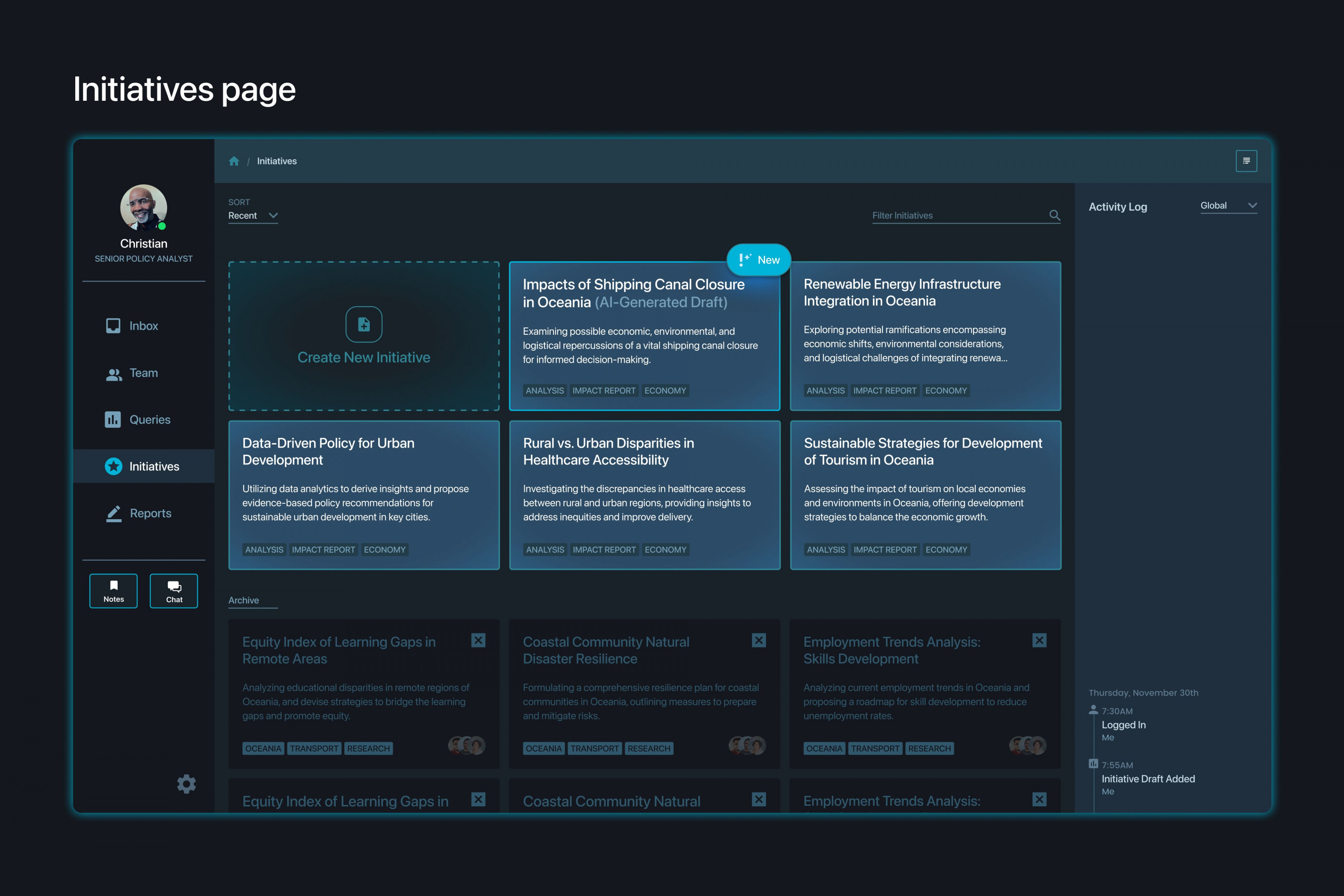The image size is (1344, 896).
Task: Change Activity Log scope from Global
Action: pos(1227,206)
